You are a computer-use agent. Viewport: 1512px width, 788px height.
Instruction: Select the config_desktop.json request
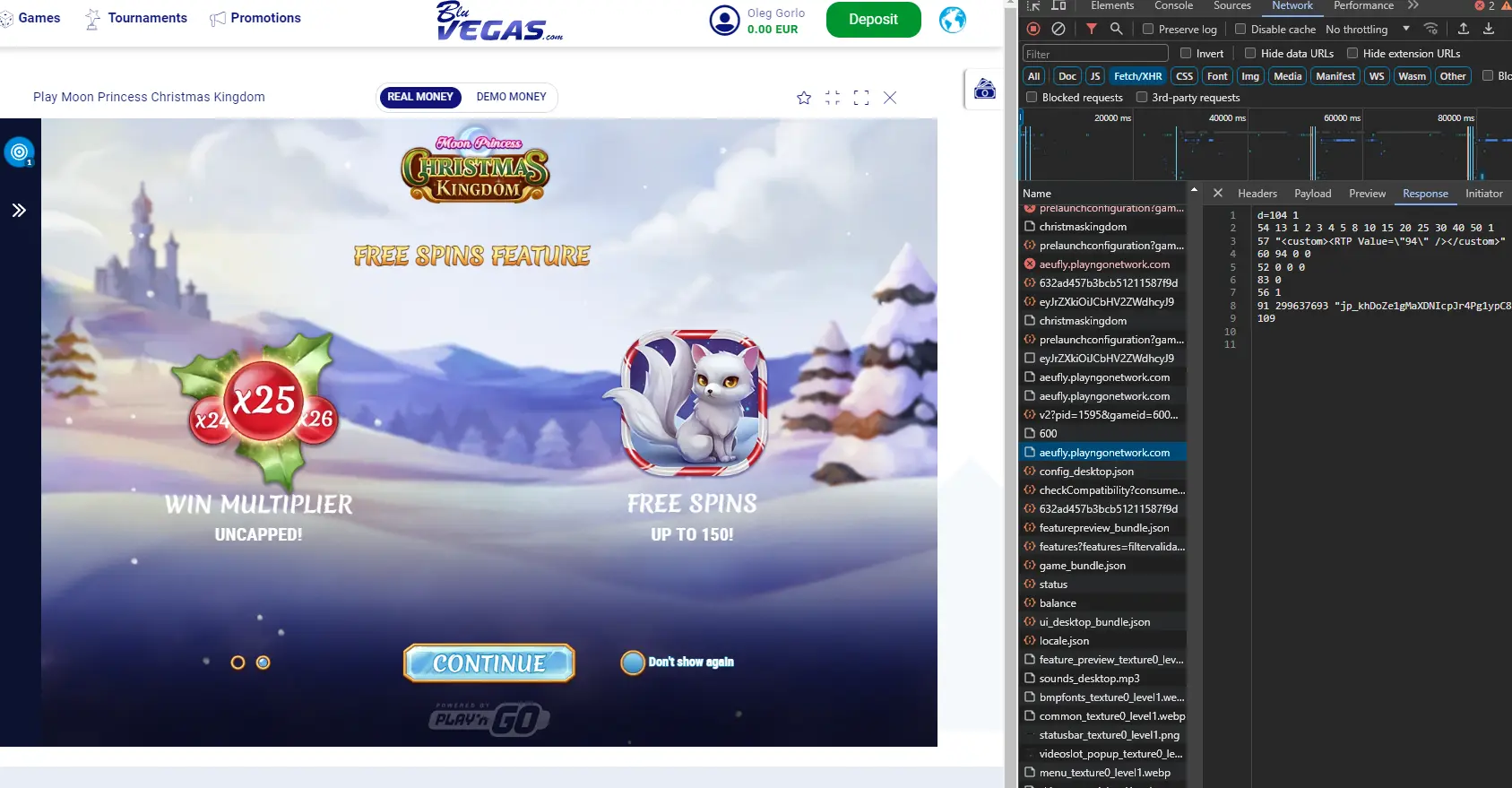click(x=1104, y=472)
